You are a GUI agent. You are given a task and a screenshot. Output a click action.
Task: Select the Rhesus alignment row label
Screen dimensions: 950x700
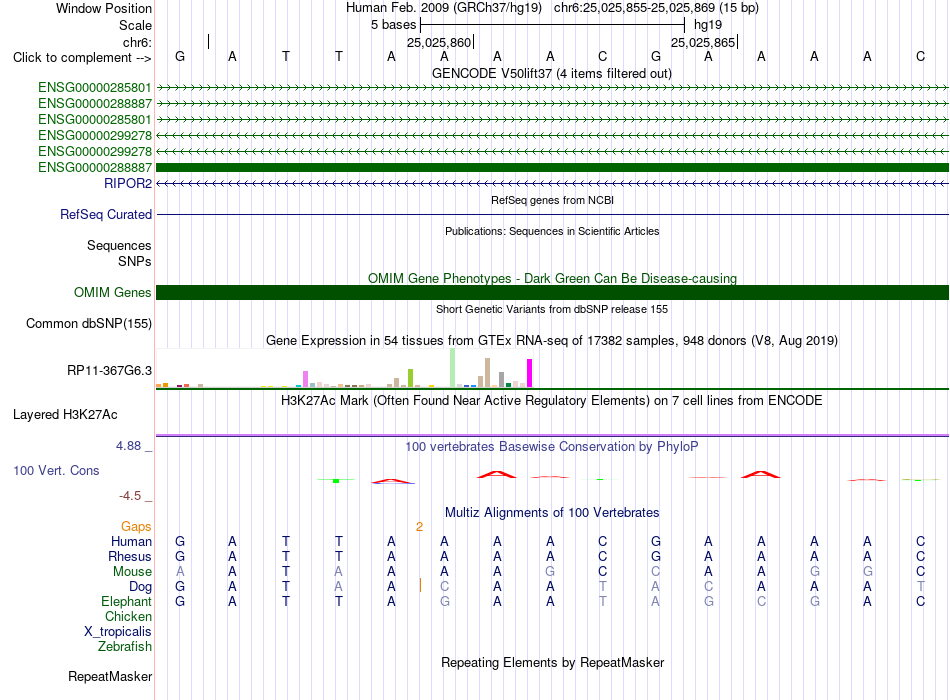tap(130, 557)
